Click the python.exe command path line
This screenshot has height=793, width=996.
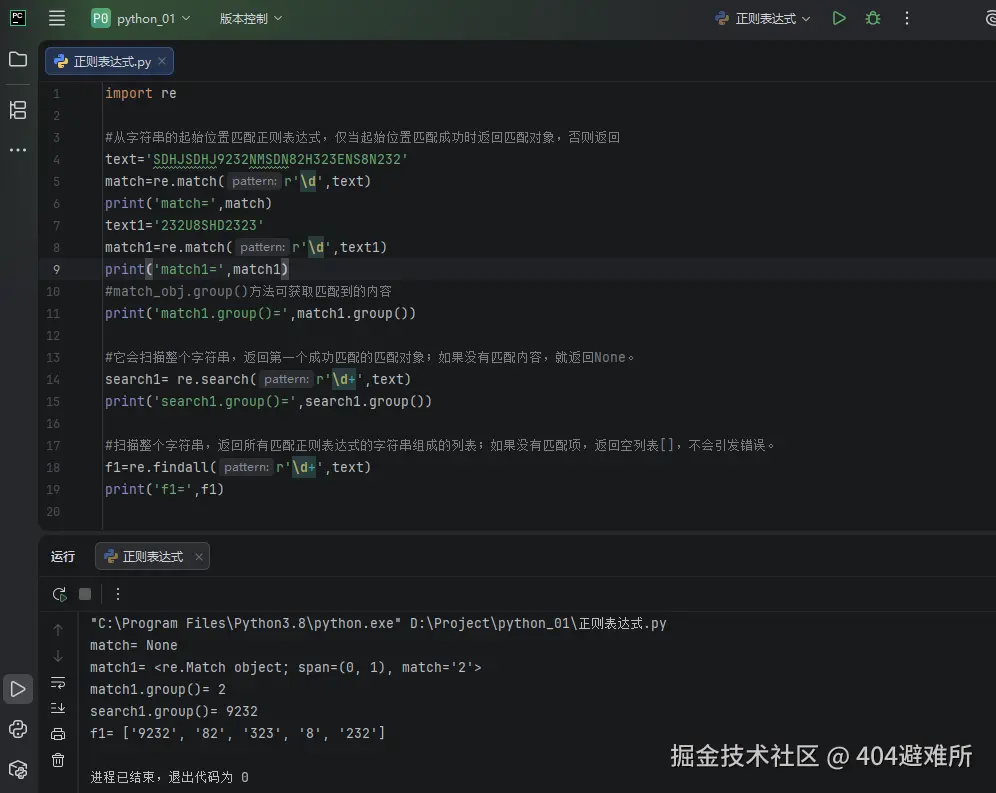(378, 623)
